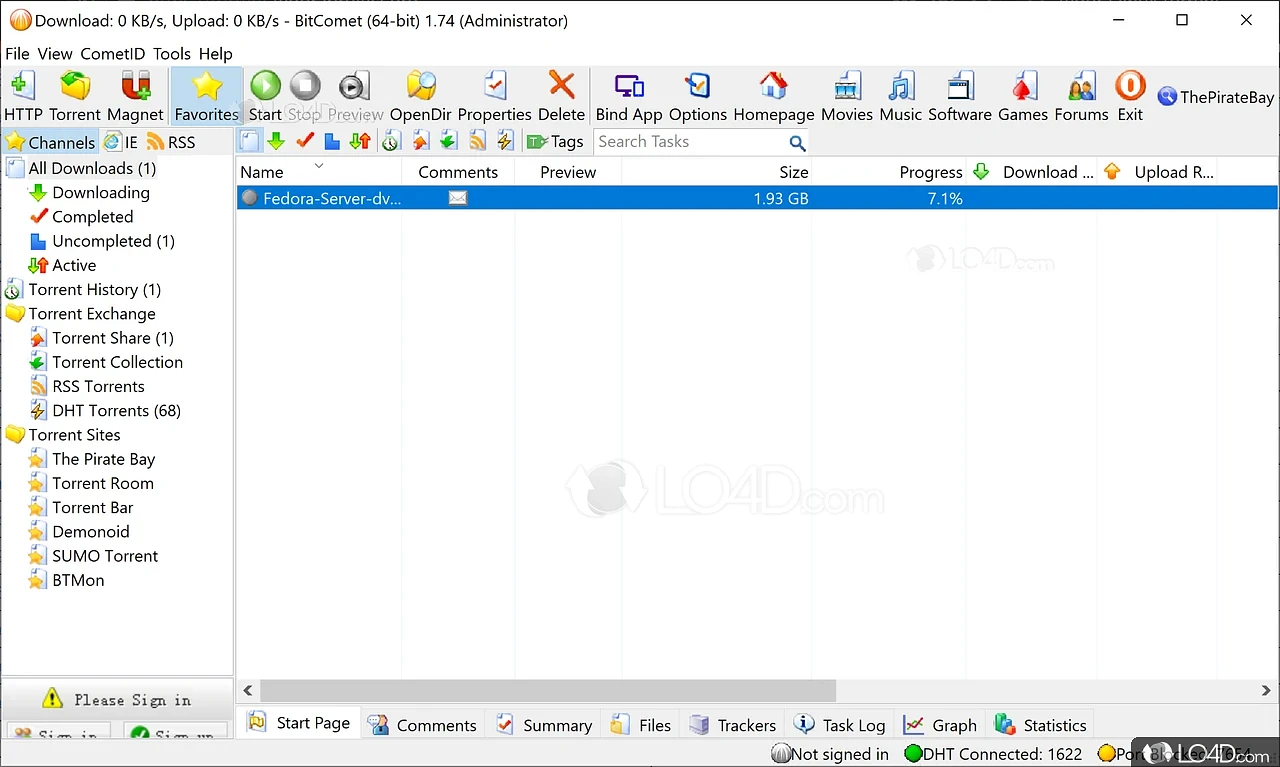Select Torrent Exchange folder
Viewport: 1280px width, 767px height.
pyautogui.click(x=92, y=313)
